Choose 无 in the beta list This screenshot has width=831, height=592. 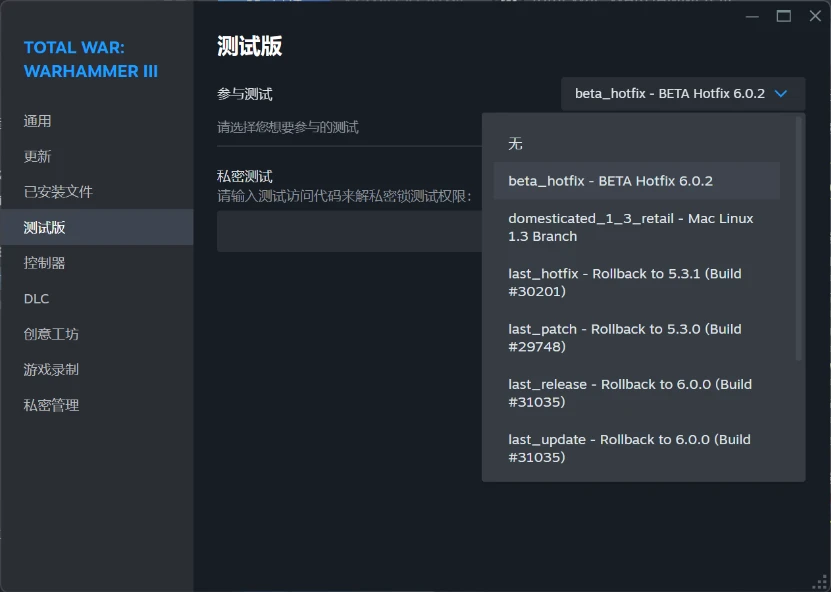coord(636,144)
